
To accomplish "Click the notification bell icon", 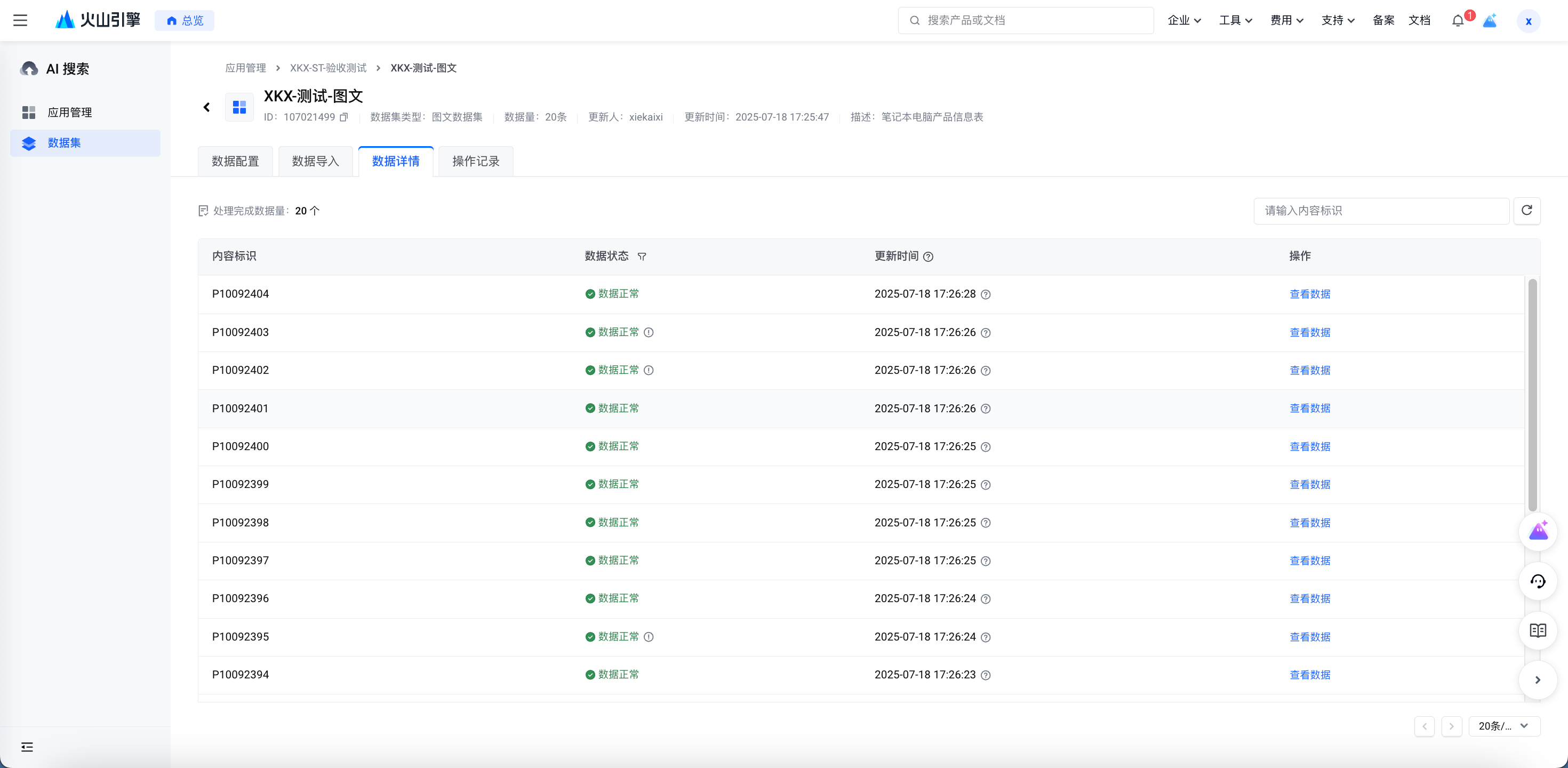I will click(x=1457, y=21).
